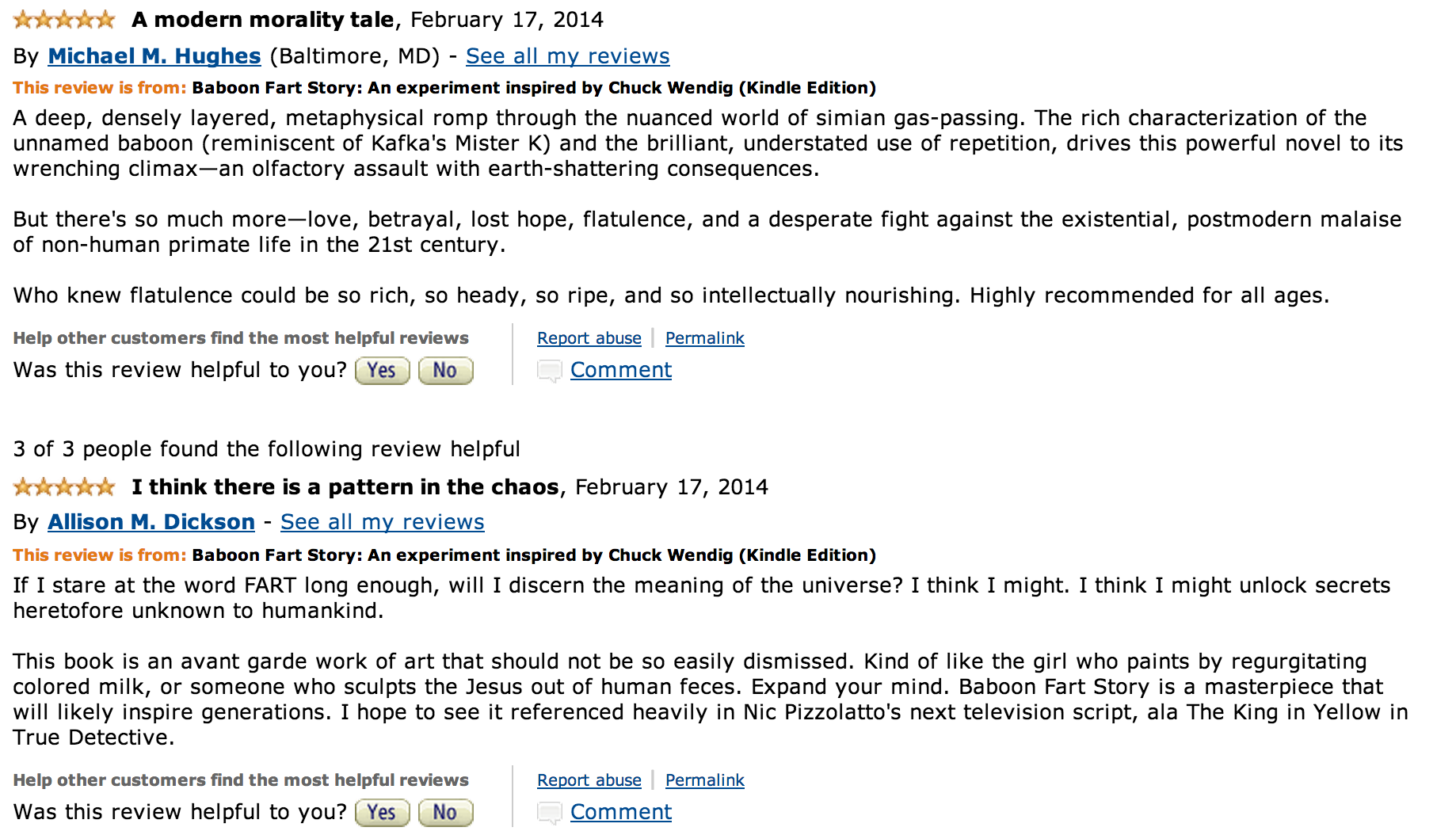Click the 'A modern morality tale' review title
This screenshot has height=835, width=1456.
click(x=262, y=20)
